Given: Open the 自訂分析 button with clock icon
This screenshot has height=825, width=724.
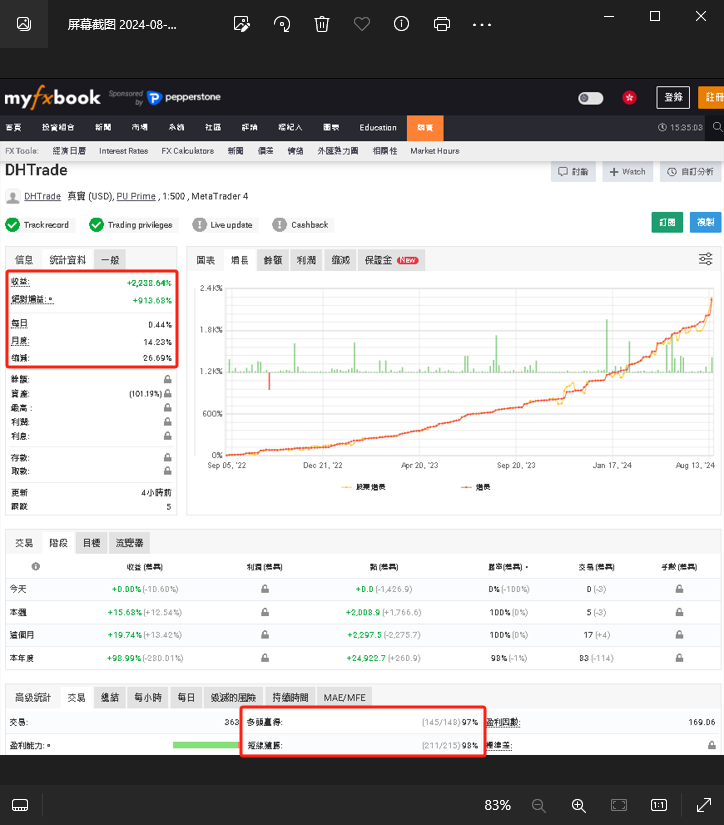Looking at the screenshot, I should click(690, 172).
